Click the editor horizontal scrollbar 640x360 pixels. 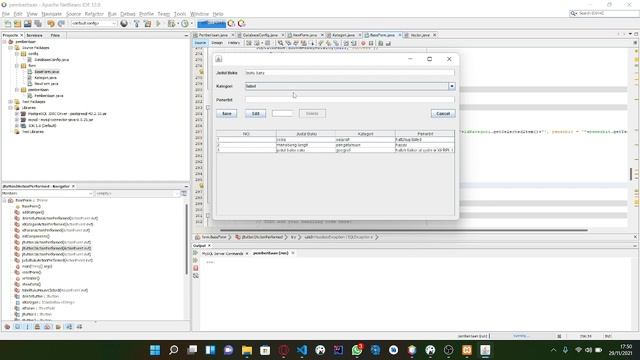(404, 230)
